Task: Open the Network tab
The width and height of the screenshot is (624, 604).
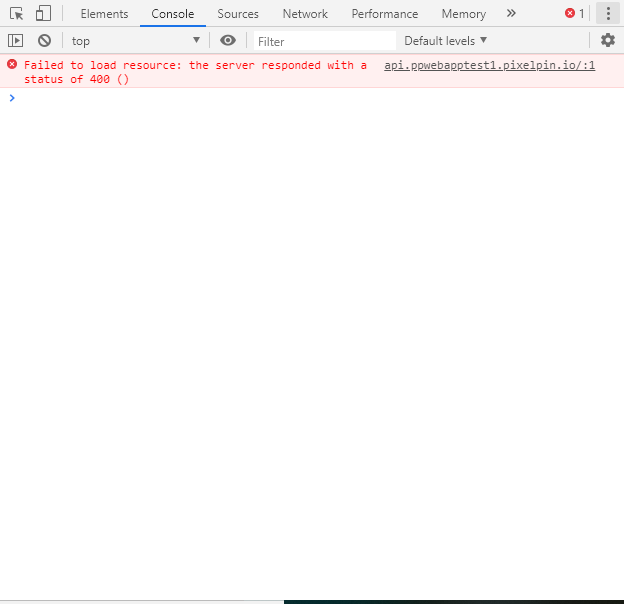Action: [x=305, y=14]
